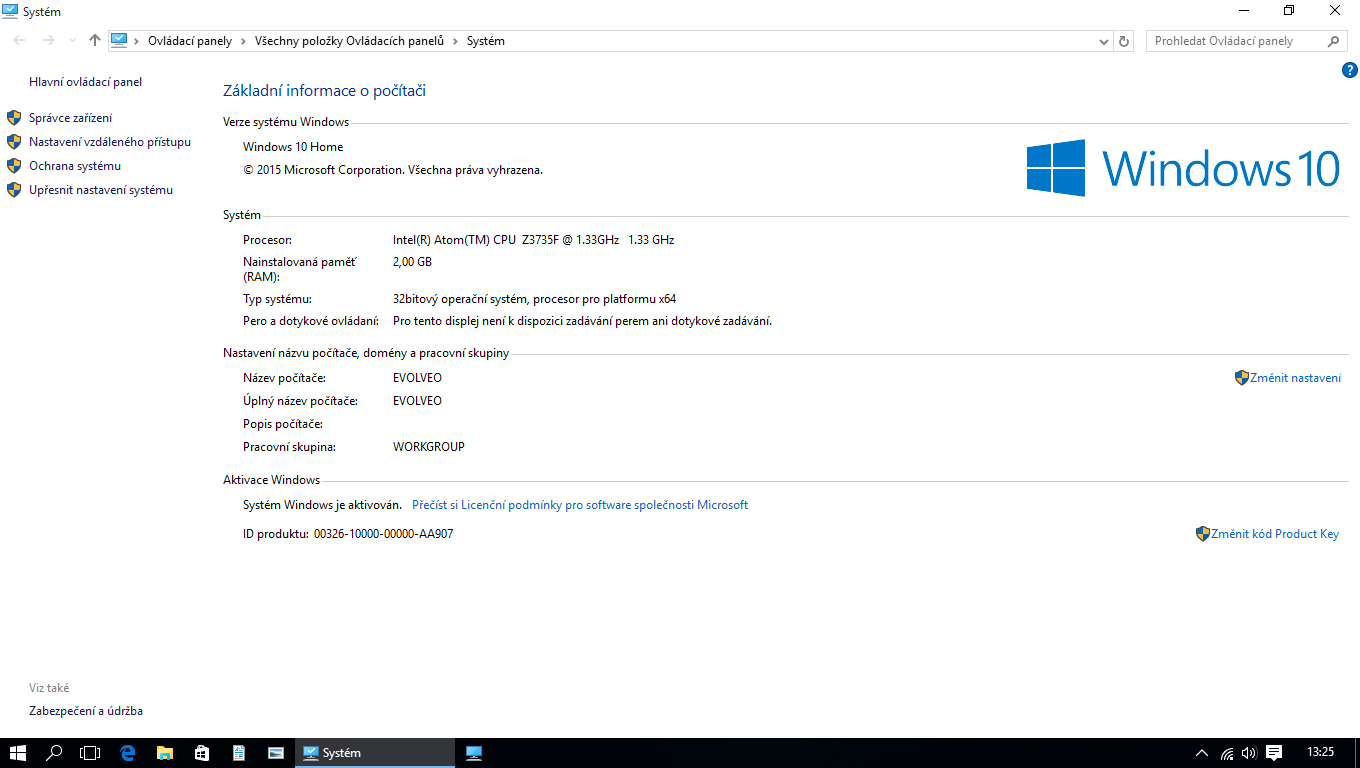Open File Explorer from the taskbar

click(x=164, y=753)
